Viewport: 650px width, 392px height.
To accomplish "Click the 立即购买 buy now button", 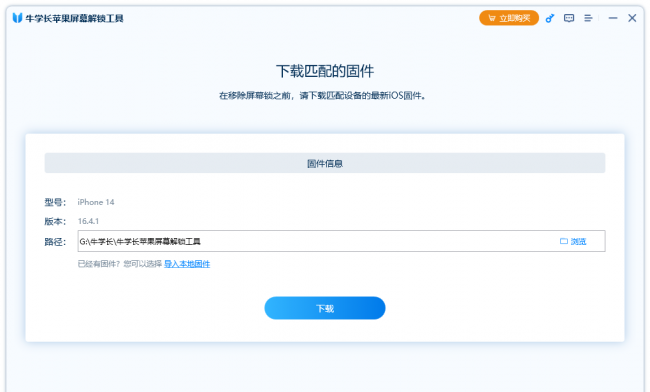I will pyautogui.click(x=509, y=18).
